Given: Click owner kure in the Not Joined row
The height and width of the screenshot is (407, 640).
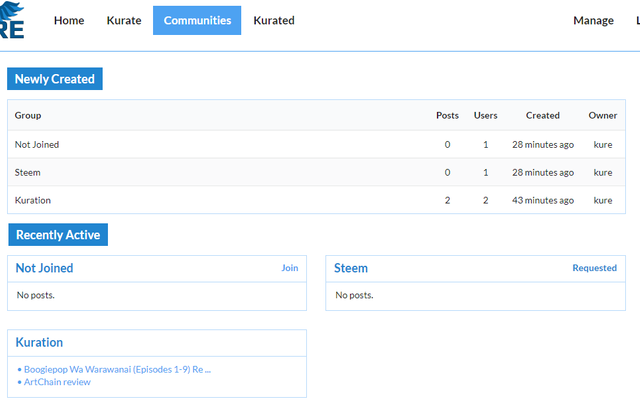Looking at the screenshot, I should click(x=603, y=145).
